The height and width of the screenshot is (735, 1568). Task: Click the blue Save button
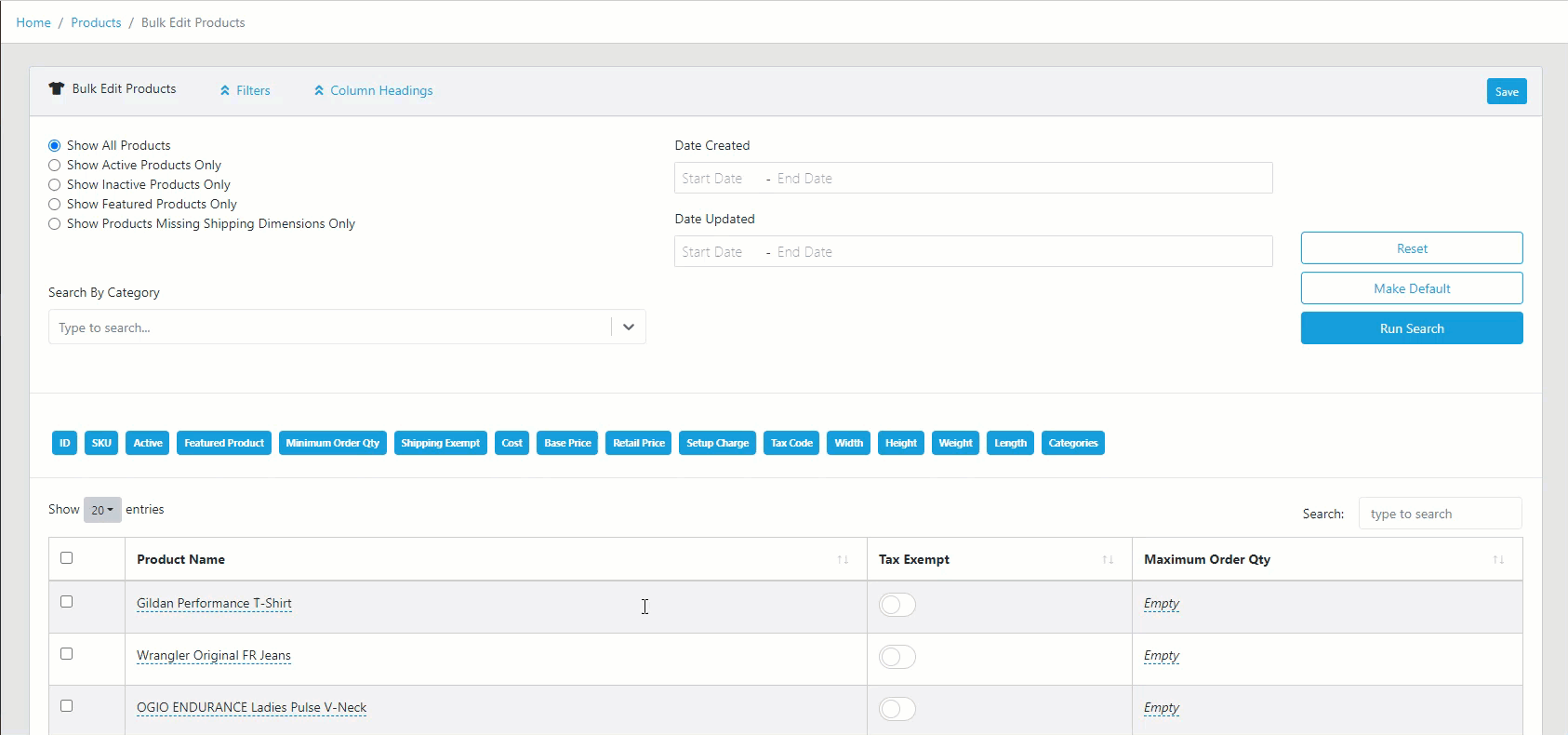click(x=1506, y=91)
